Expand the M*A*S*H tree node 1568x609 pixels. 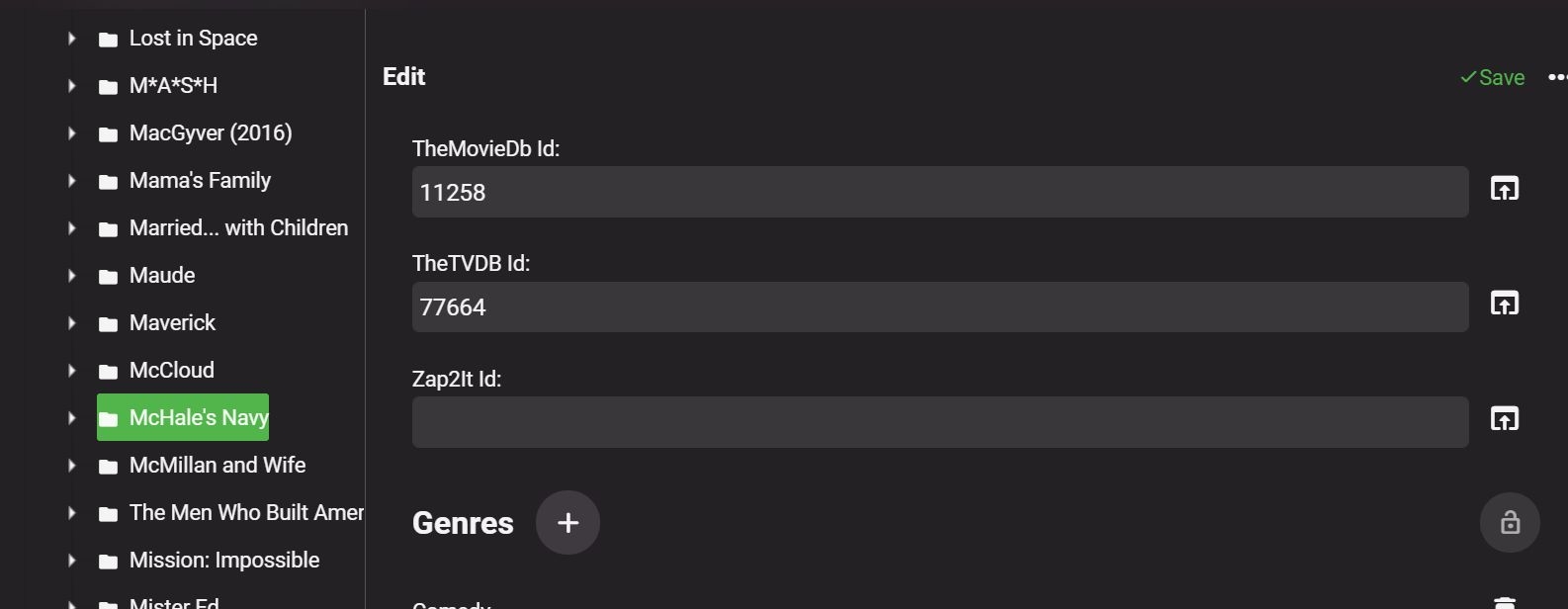(x=72, y=86)
